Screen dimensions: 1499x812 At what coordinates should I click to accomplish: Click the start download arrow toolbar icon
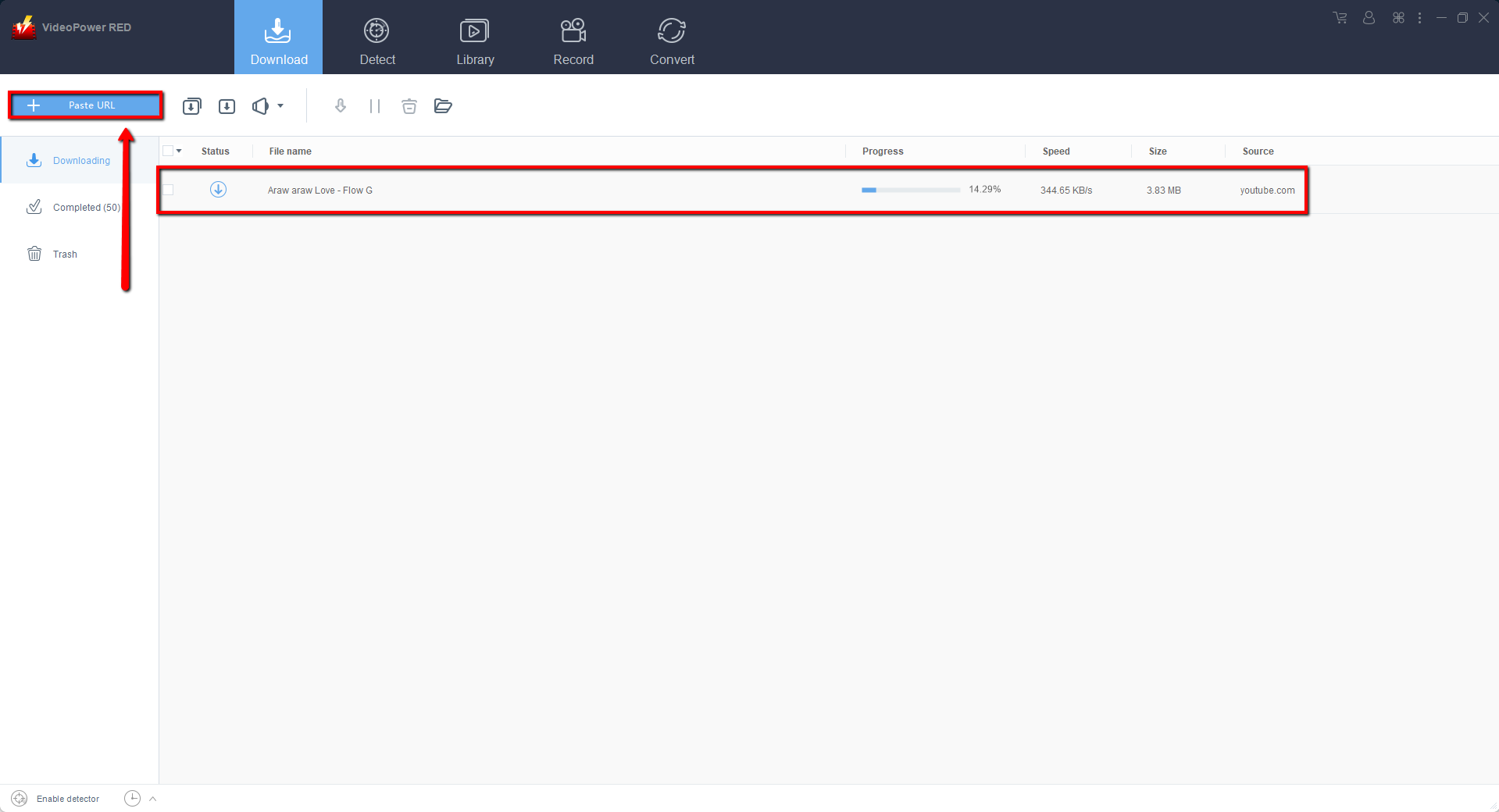coord(341,106)
